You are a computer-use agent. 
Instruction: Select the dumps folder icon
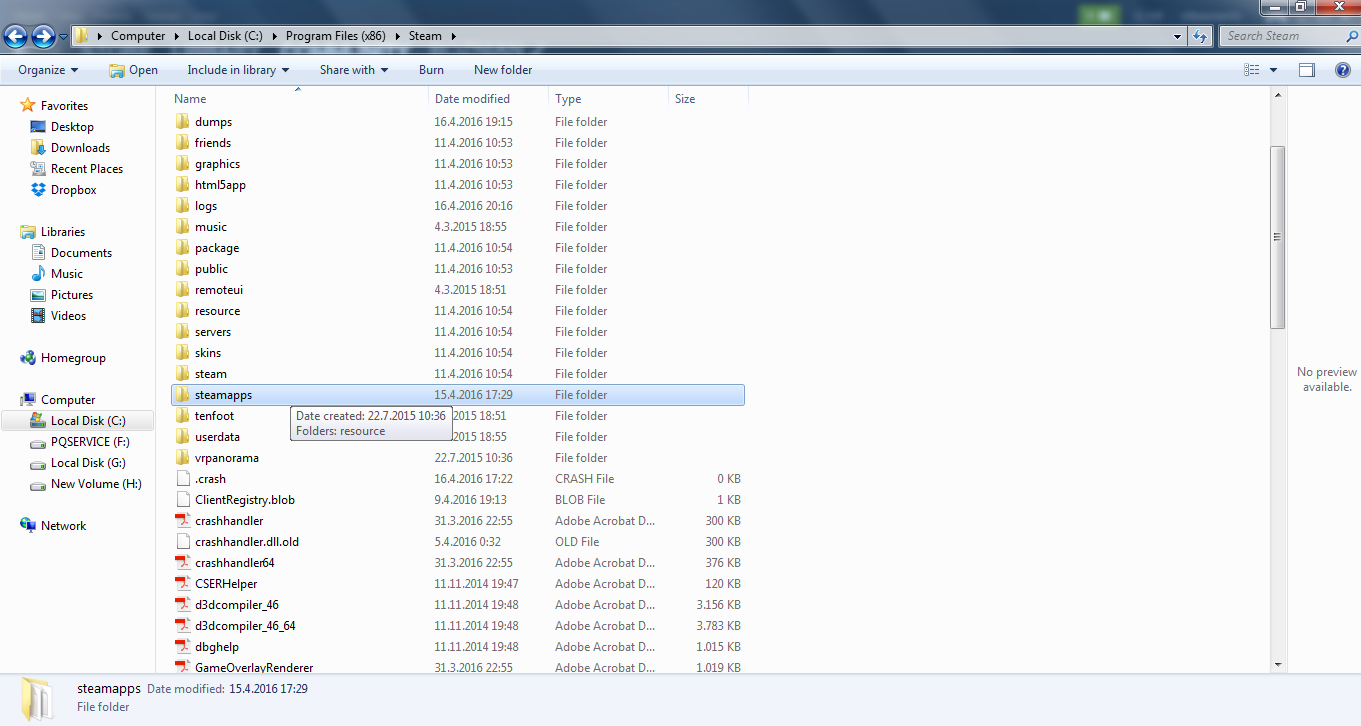coord(182,122)
